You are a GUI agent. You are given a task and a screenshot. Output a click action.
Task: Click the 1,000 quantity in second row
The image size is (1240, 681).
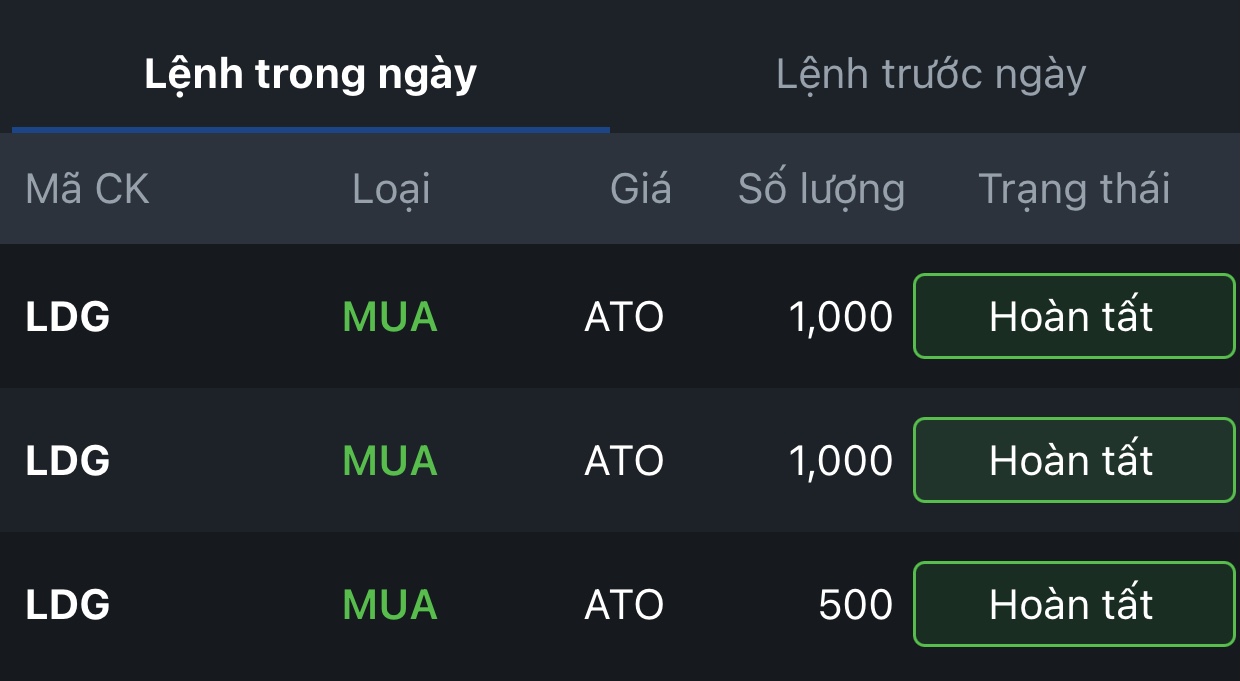pyautogui.click(x=840, y=461)
